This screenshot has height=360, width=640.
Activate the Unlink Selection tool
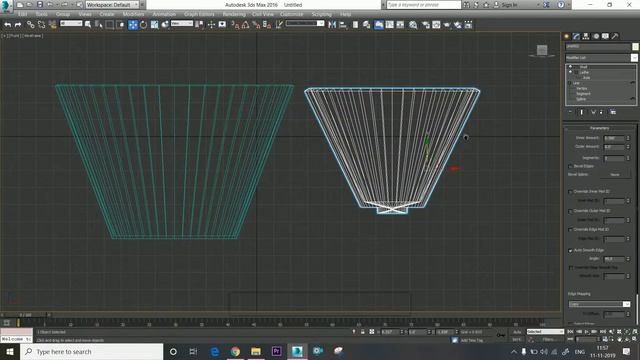pyautogui.click(x=41, y=25)
